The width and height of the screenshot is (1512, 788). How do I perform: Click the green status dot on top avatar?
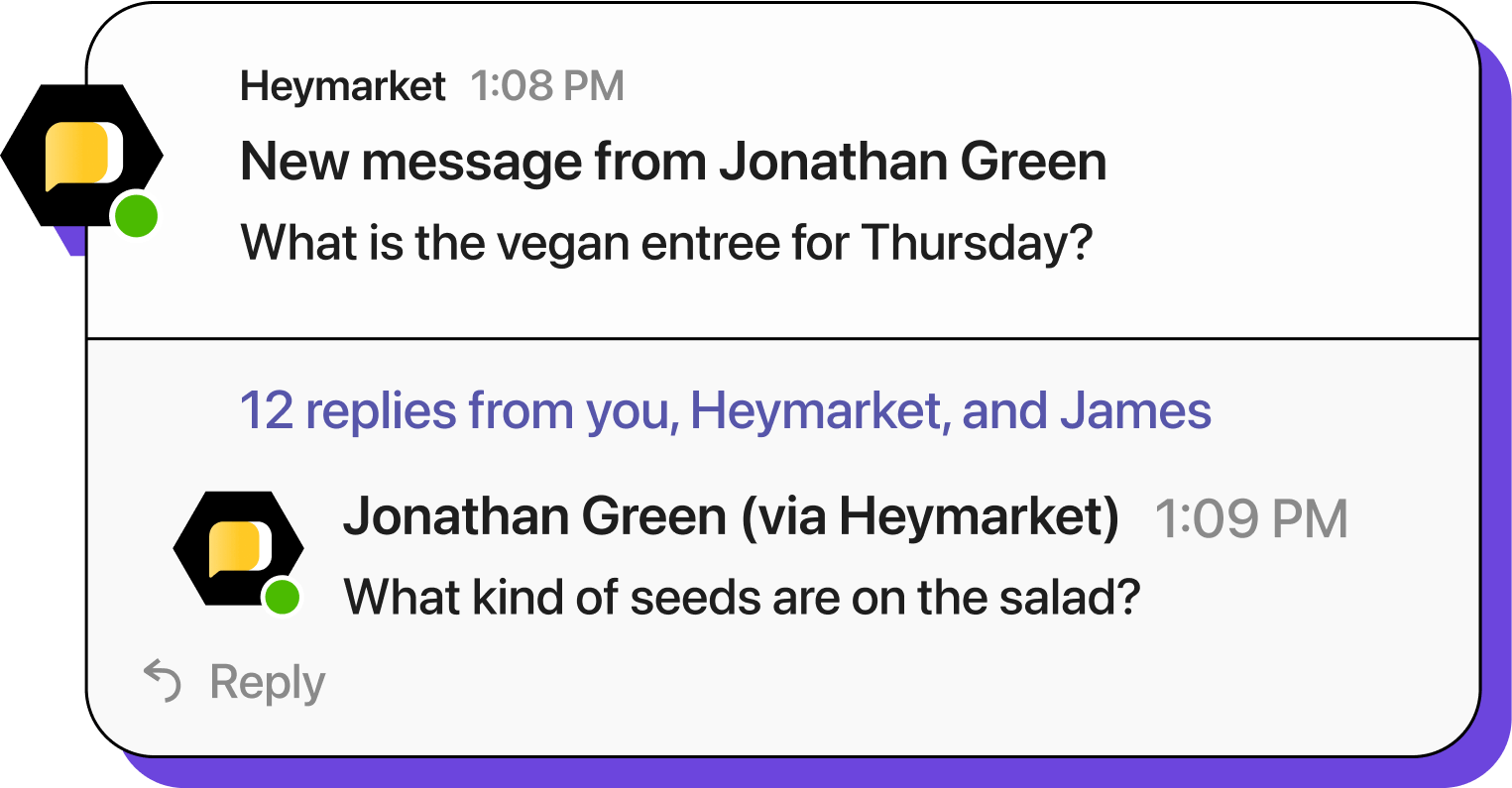[x=136, y=216]
